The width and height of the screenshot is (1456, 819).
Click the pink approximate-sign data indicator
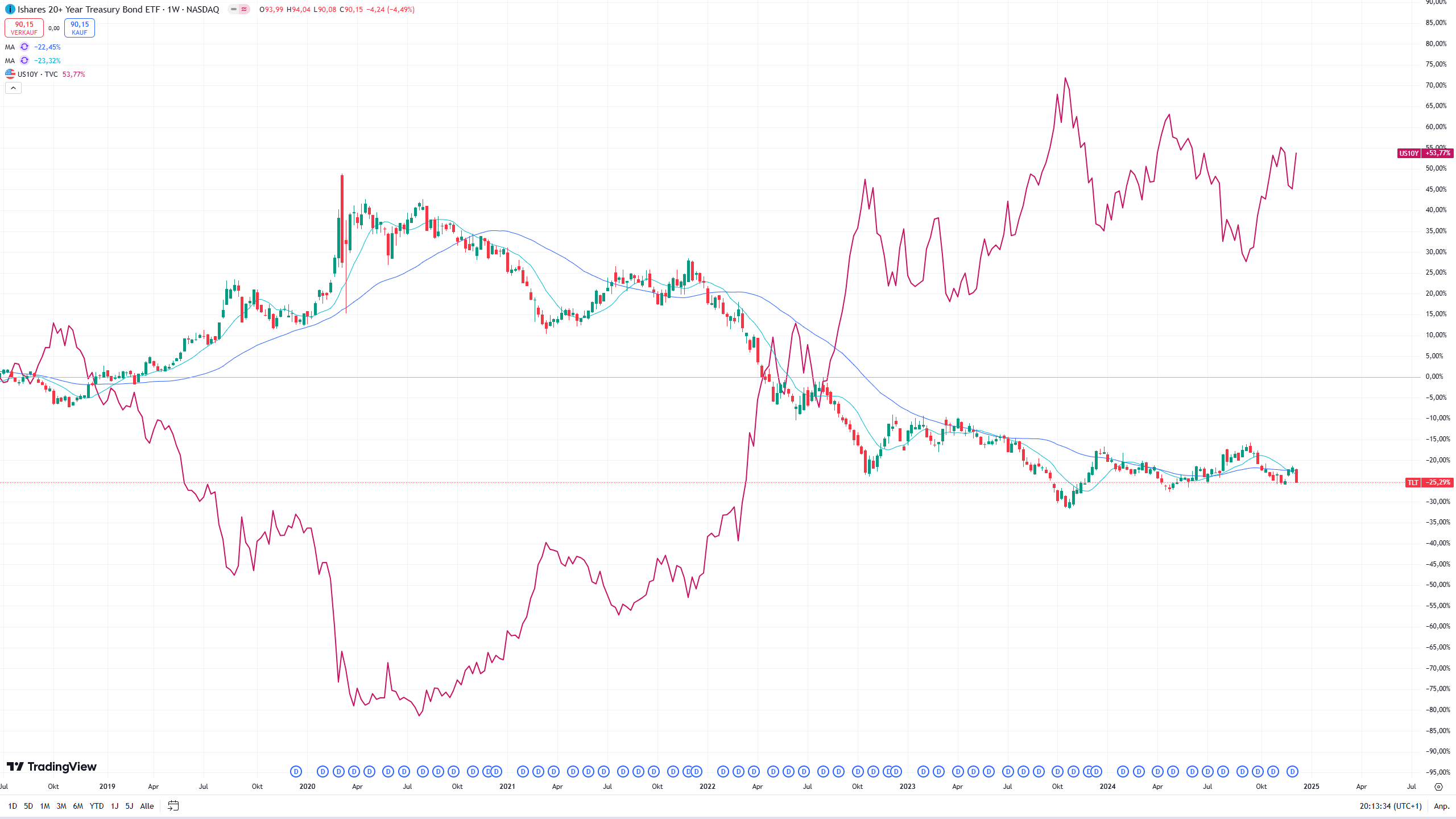coord(244,10)
